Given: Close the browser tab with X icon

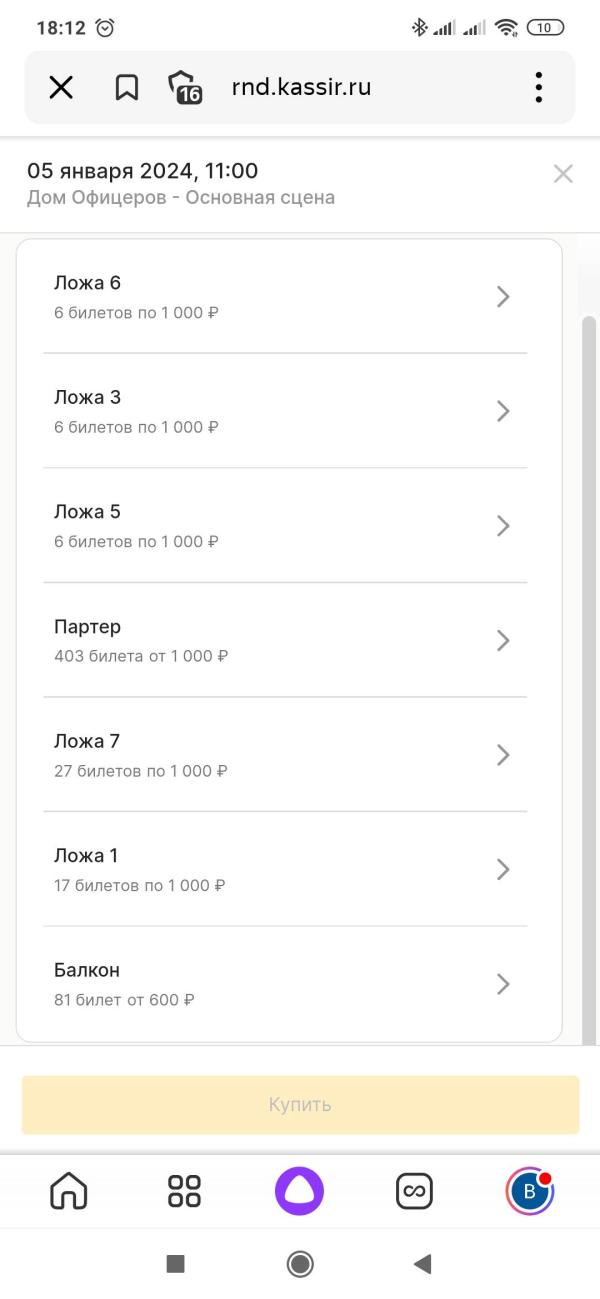Looking at the screenshot, I should [x=61, y=88].
